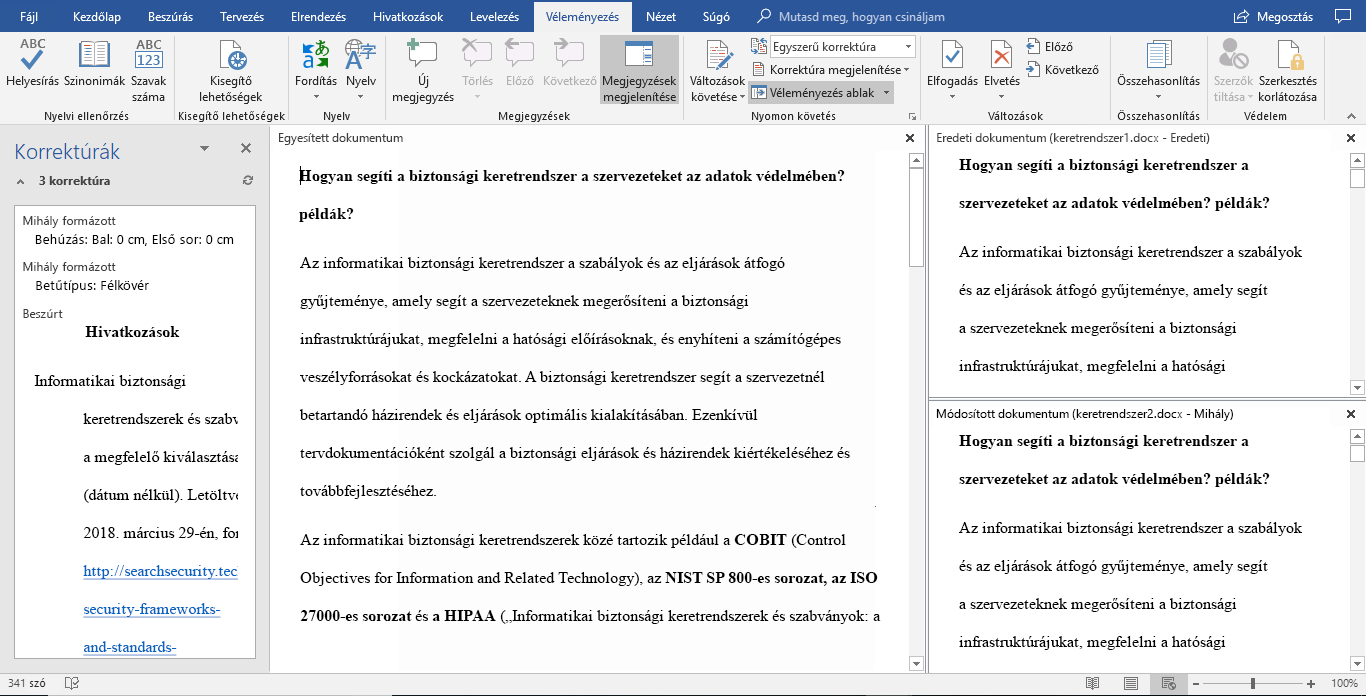Go to Következő change in Változások group

click(1062, 70)
